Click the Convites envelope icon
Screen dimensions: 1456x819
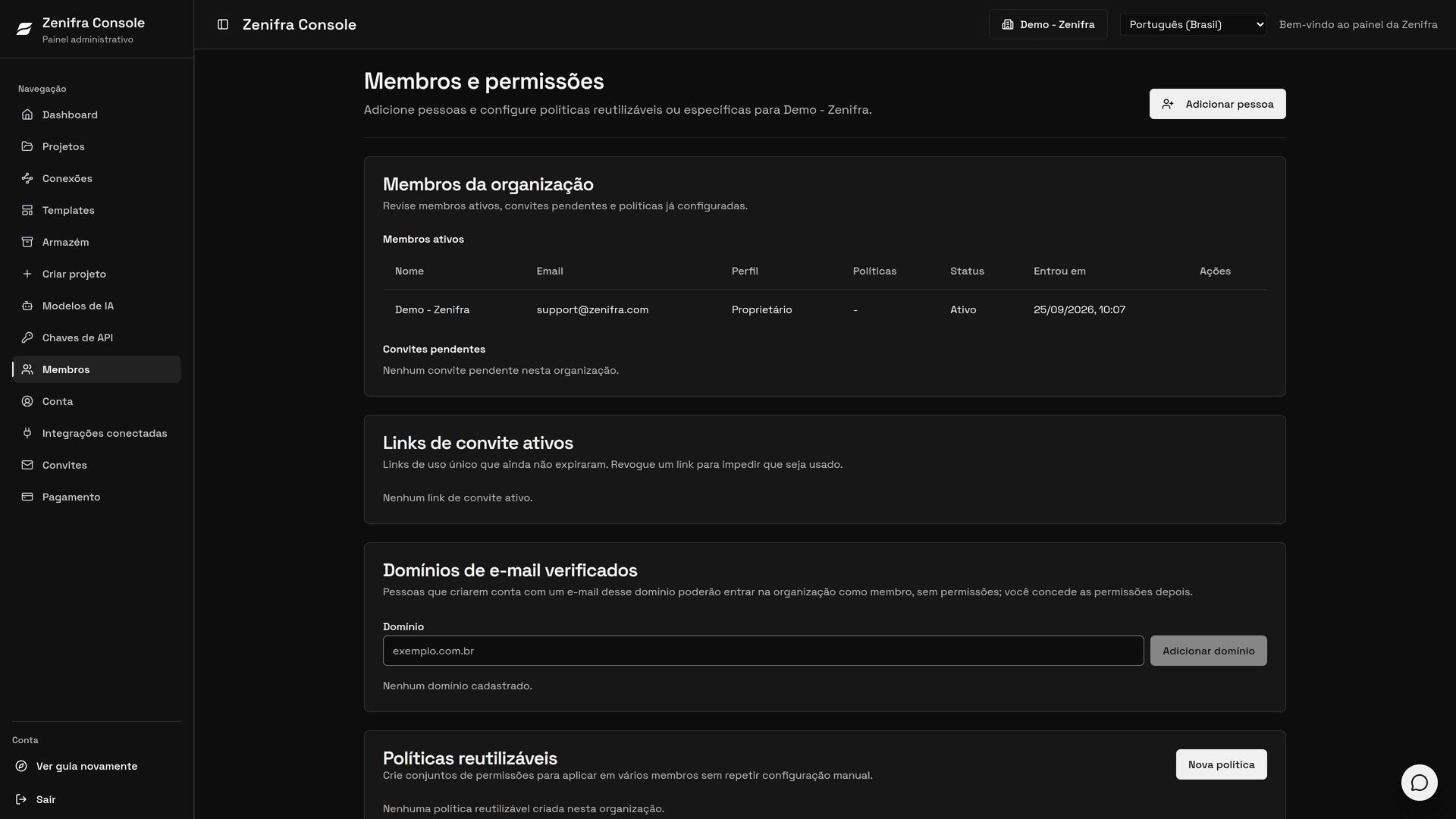(x=27, y=465)
